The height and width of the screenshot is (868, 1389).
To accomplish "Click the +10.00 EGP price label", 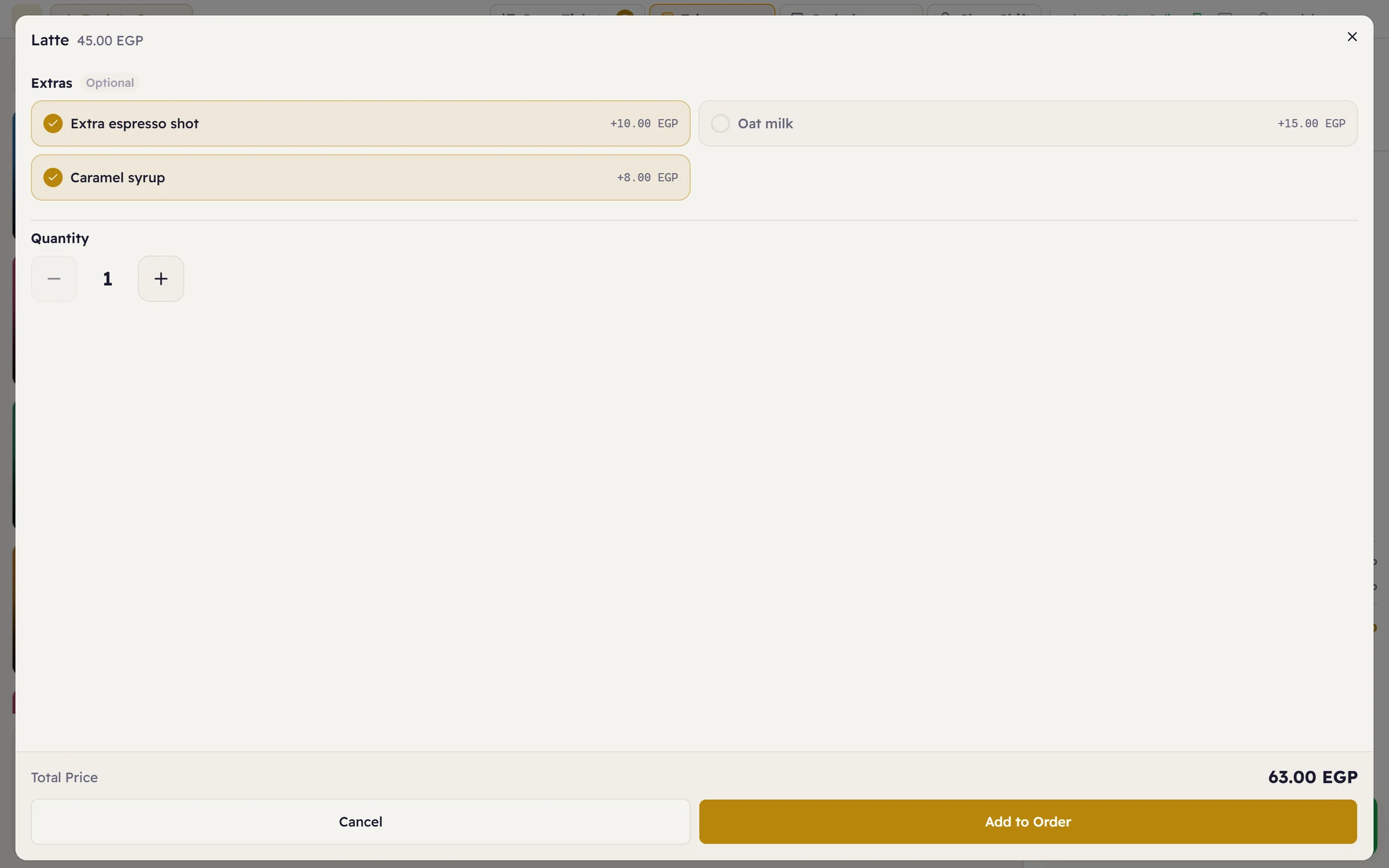I will [644, 123].
